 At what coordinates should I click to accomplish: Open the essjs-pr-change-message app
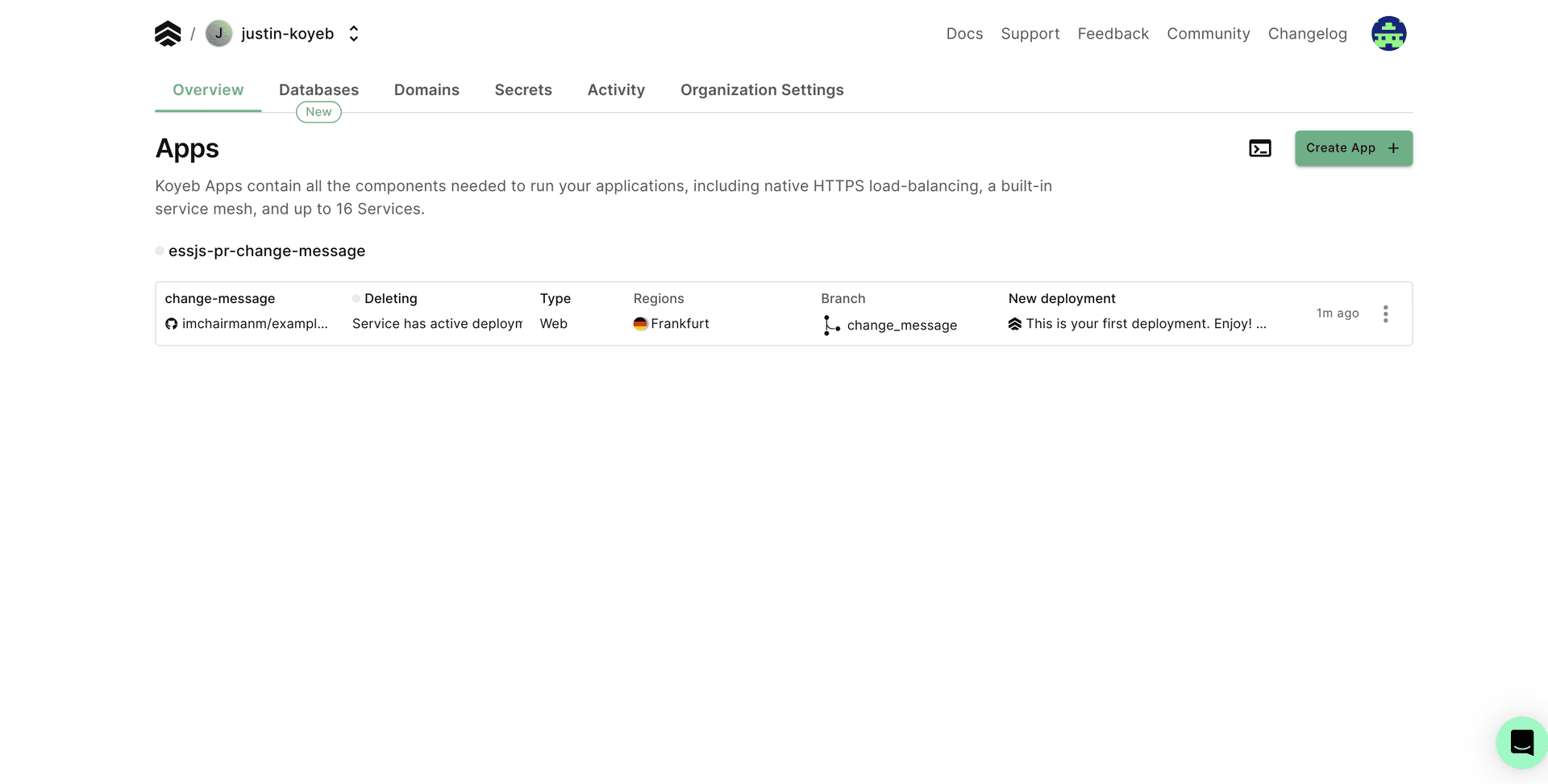click(x=266, y=251)
